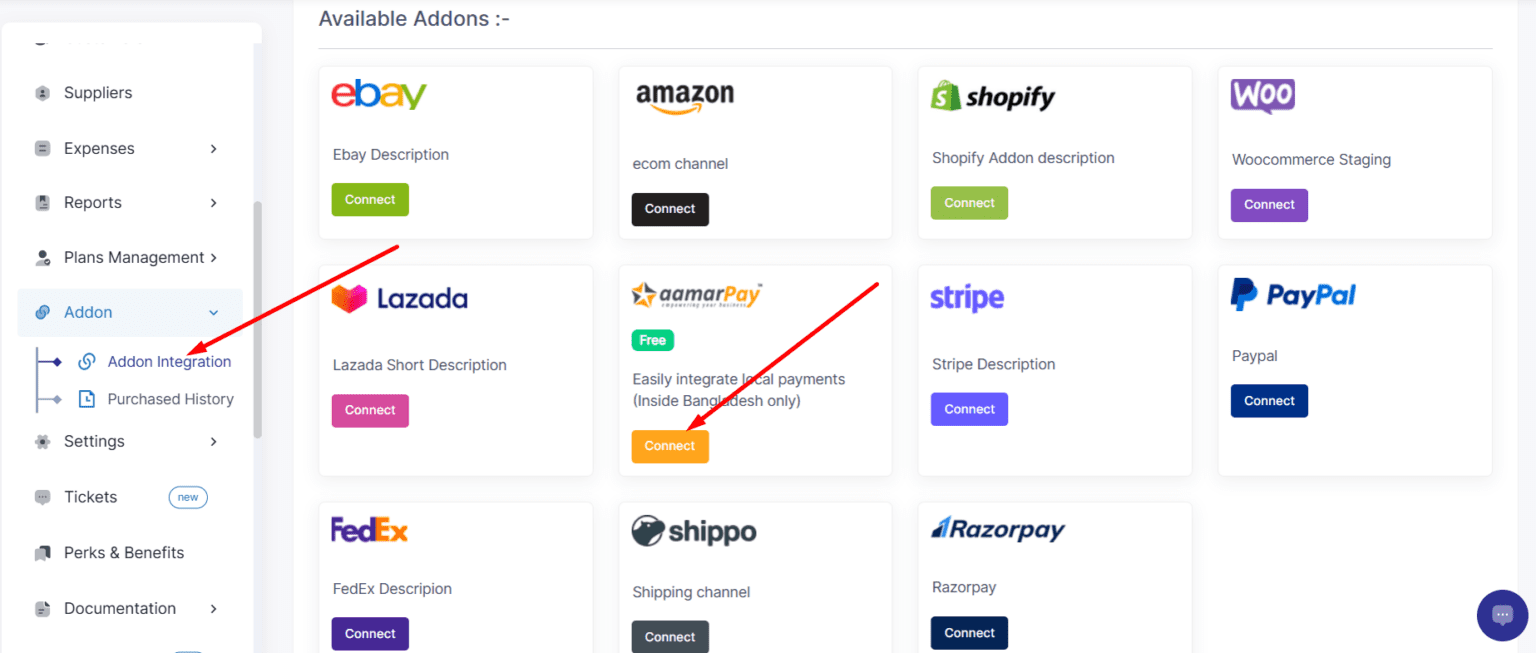
Task: Click the eBay logo
Action: click(x=379, y=95)
